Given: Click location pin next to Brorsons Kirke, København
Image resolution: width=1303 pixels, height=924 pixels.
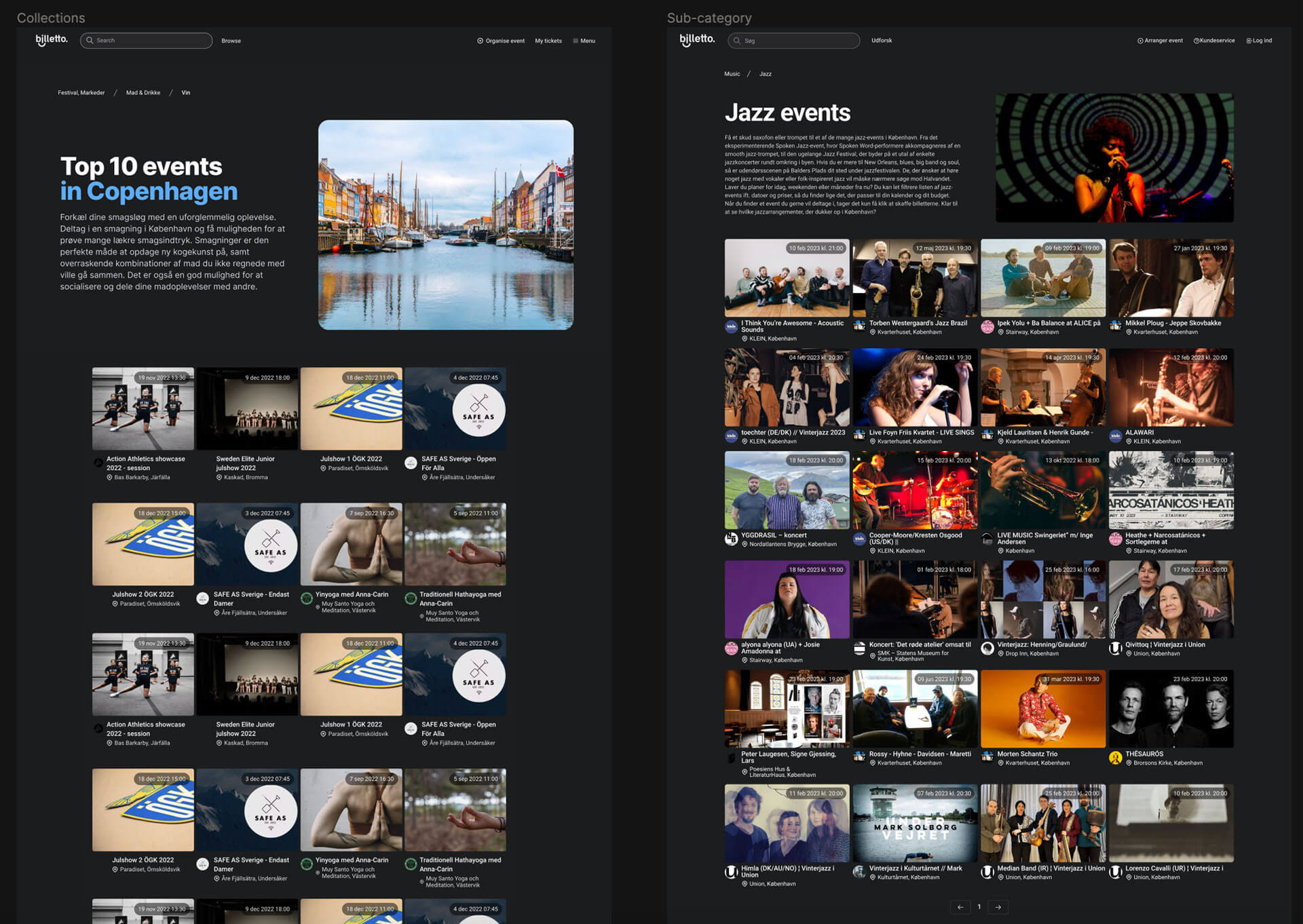Looking at the screenshot, I should coord(1129,763).
